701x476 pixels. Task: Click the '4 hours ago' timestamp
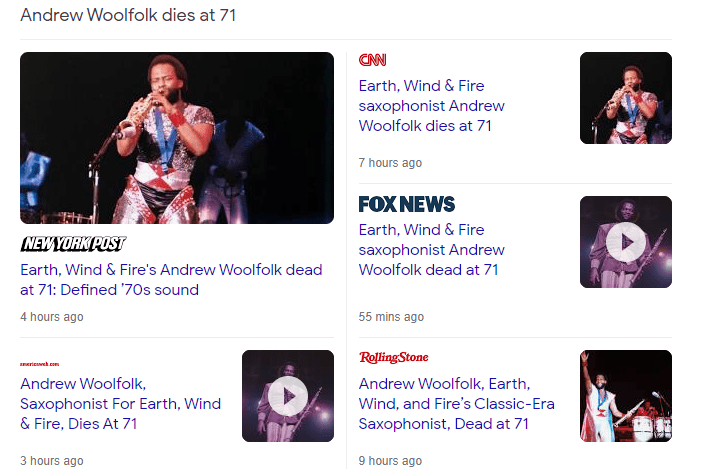pyautogui.click(x=52, y=317)
